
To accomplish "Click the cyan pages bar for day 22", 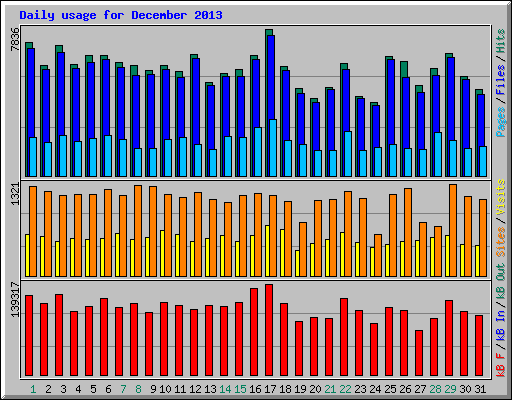I will 348,154.
